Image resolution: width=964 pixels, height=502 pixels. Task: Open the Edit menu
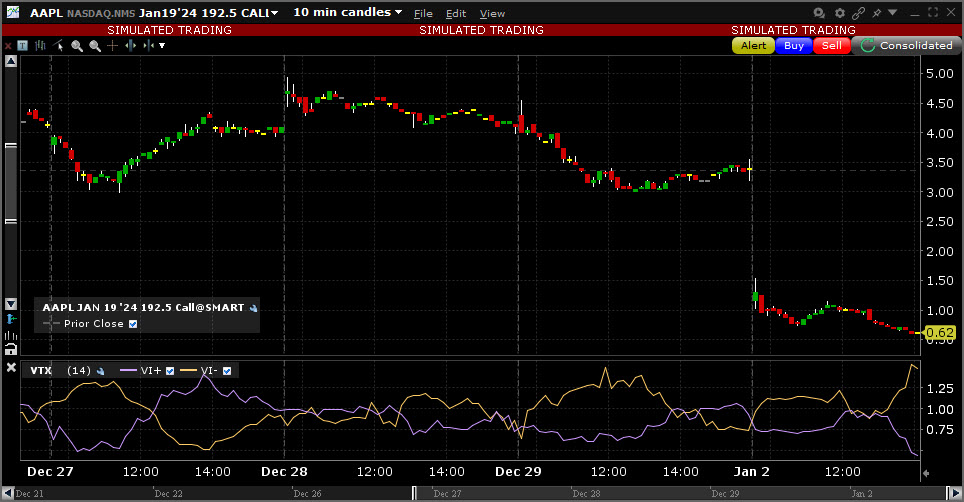pos(456,14)
